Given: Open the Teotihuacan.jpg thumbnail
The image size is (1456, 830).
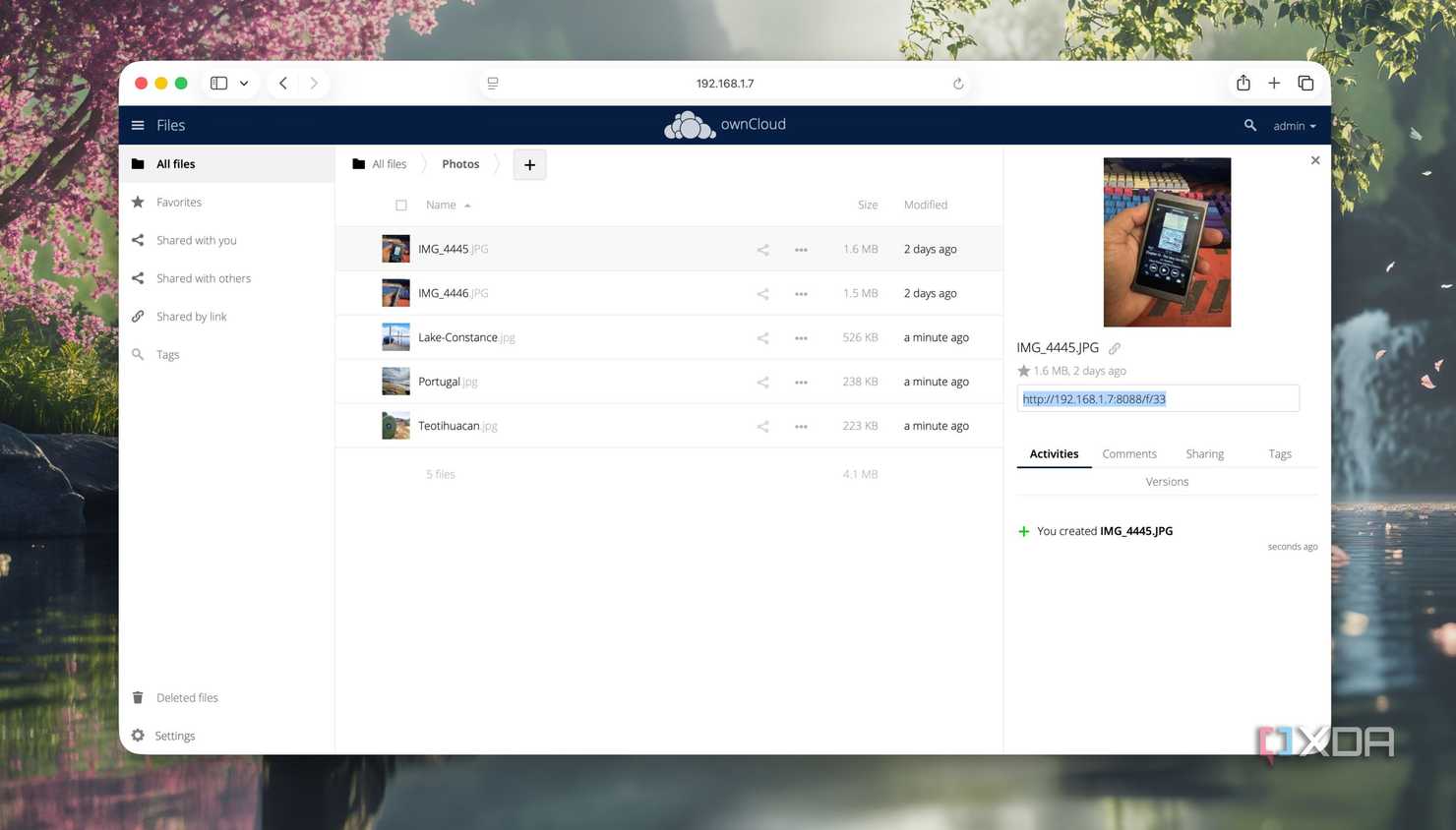Looking at the screenshot, I should pos(395,426).
